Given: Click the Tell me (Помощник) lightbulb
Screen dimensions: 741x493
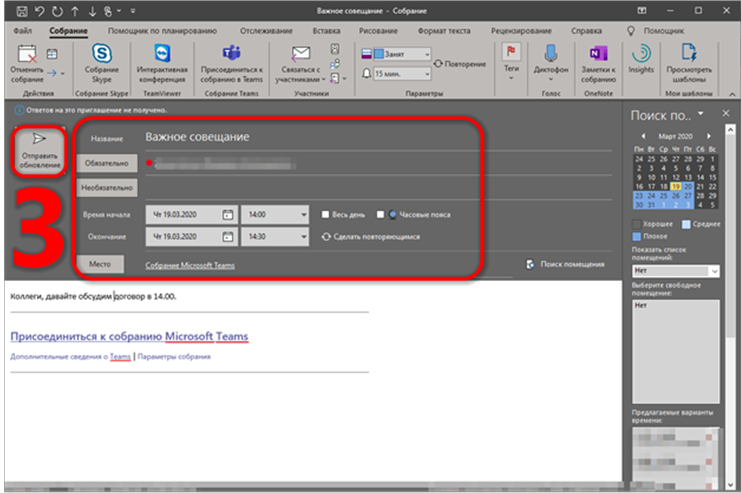Looking at the screenshot, I should [630, 31].
